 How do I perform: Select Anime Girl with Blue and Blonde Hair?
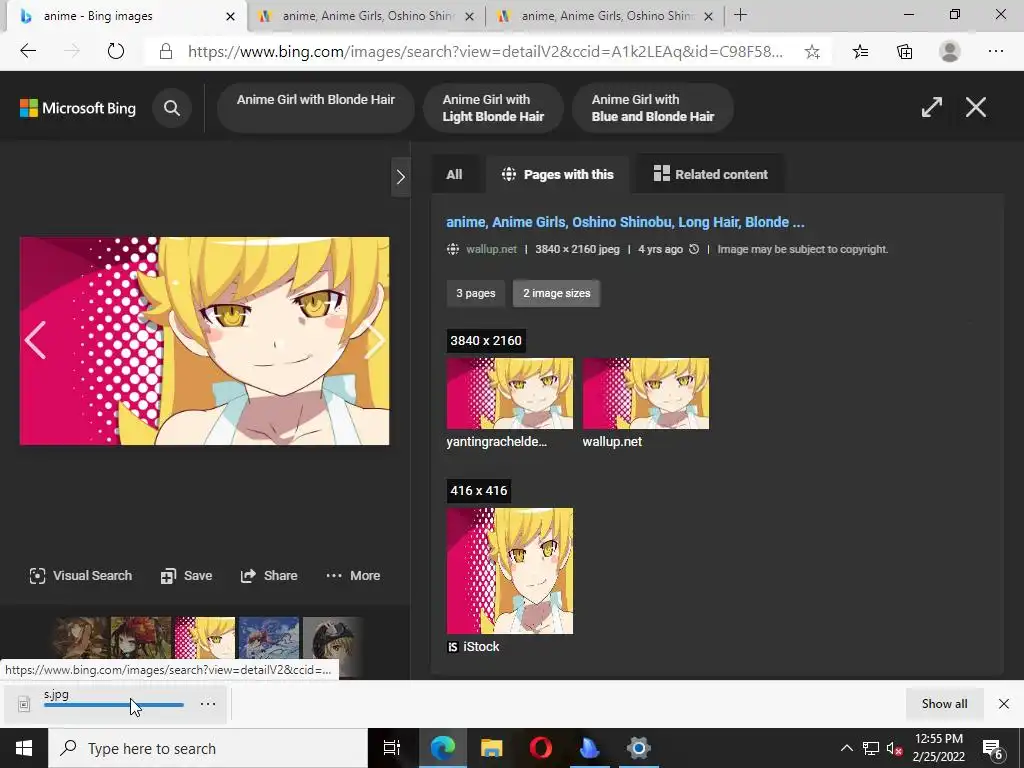[652, 108]
